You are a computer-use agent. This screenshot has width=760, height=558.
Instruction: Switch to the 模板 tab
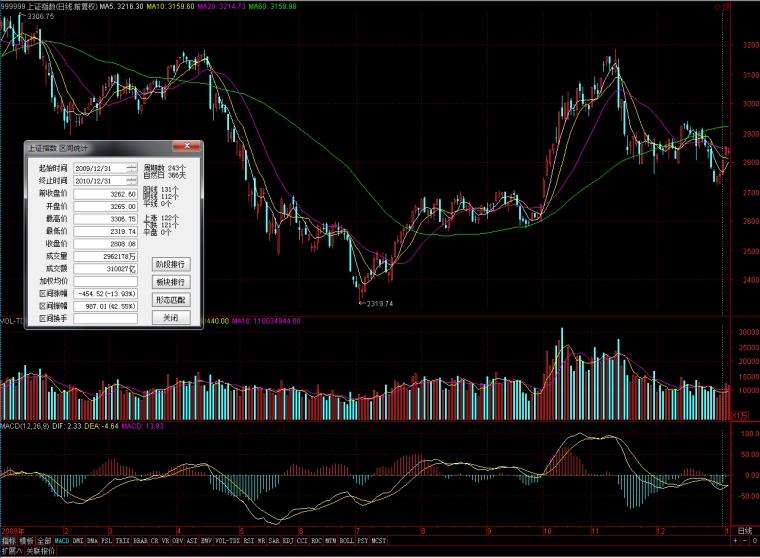27,541
